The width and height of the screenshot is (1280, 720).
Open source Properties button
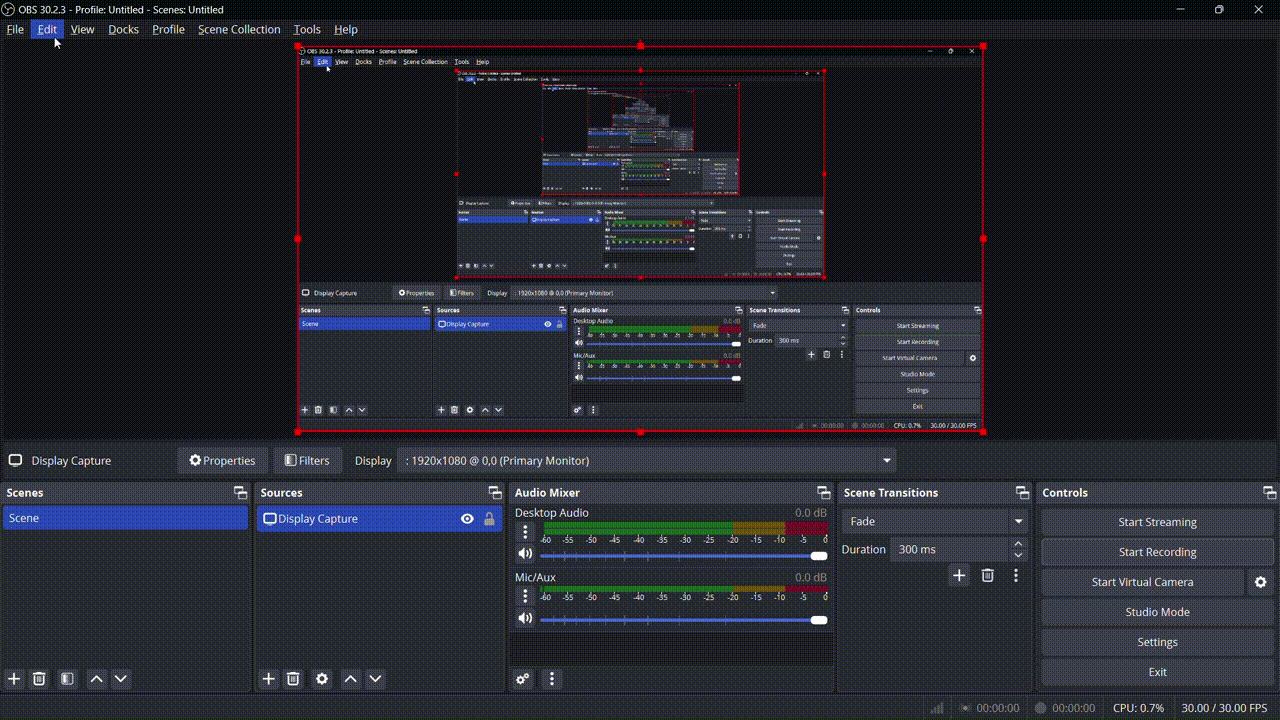[x=223, y=460]
